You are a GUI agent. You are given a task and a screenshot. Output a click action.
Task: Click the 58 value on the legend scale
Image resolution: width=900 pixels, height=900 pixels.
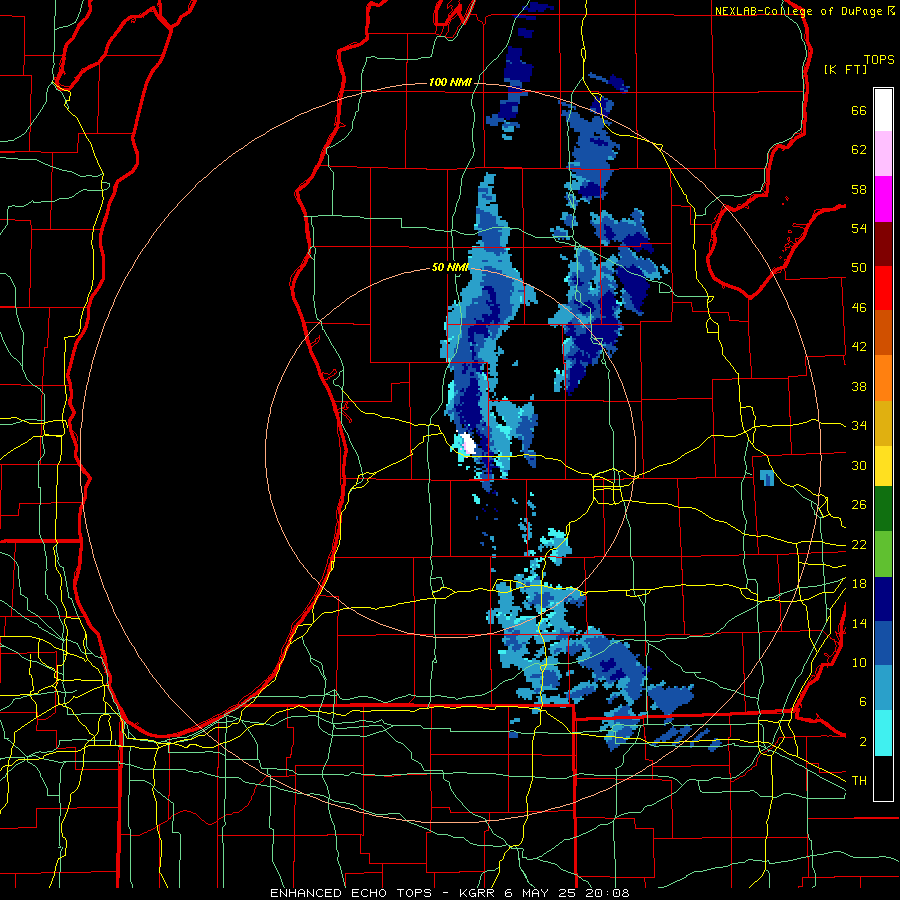[x=859, y=189]
